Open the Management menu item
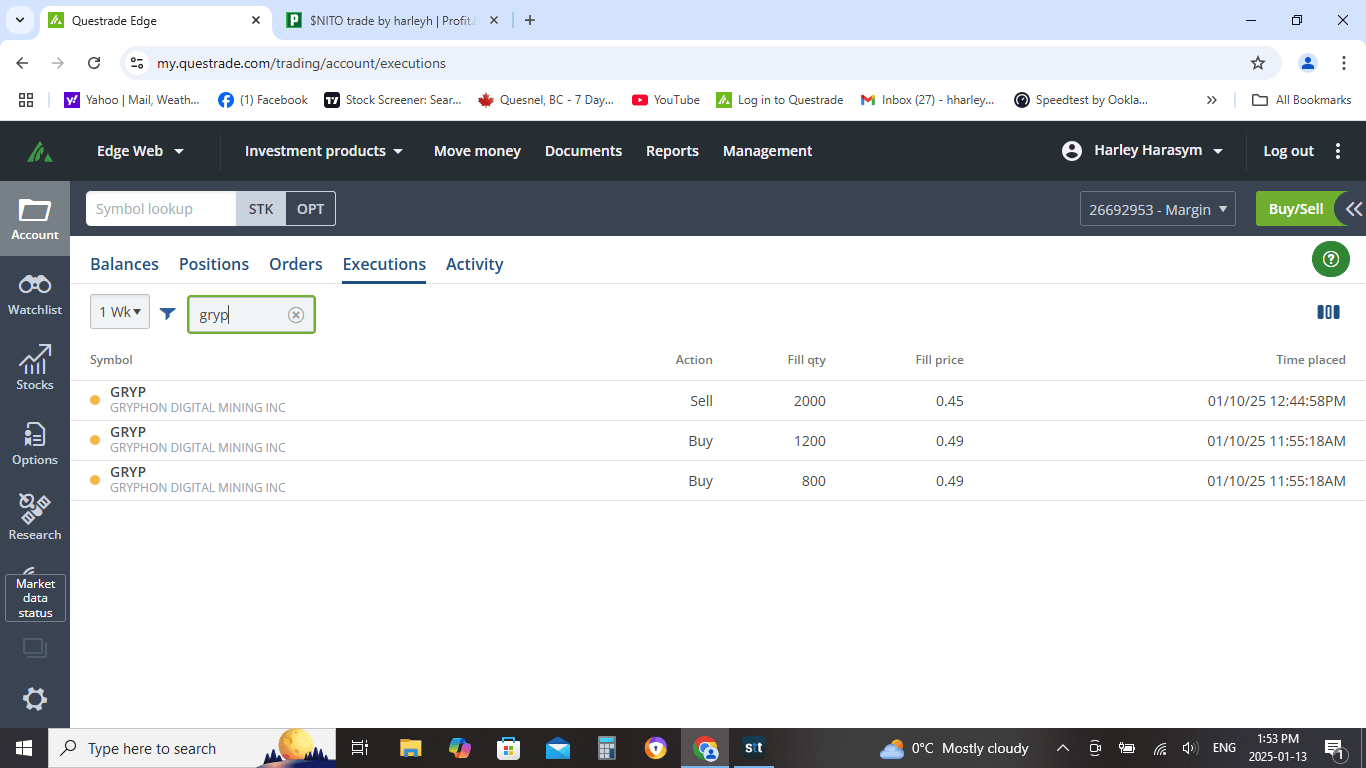The width and height of the screenshot is (1366, 768). click(767, 151)
